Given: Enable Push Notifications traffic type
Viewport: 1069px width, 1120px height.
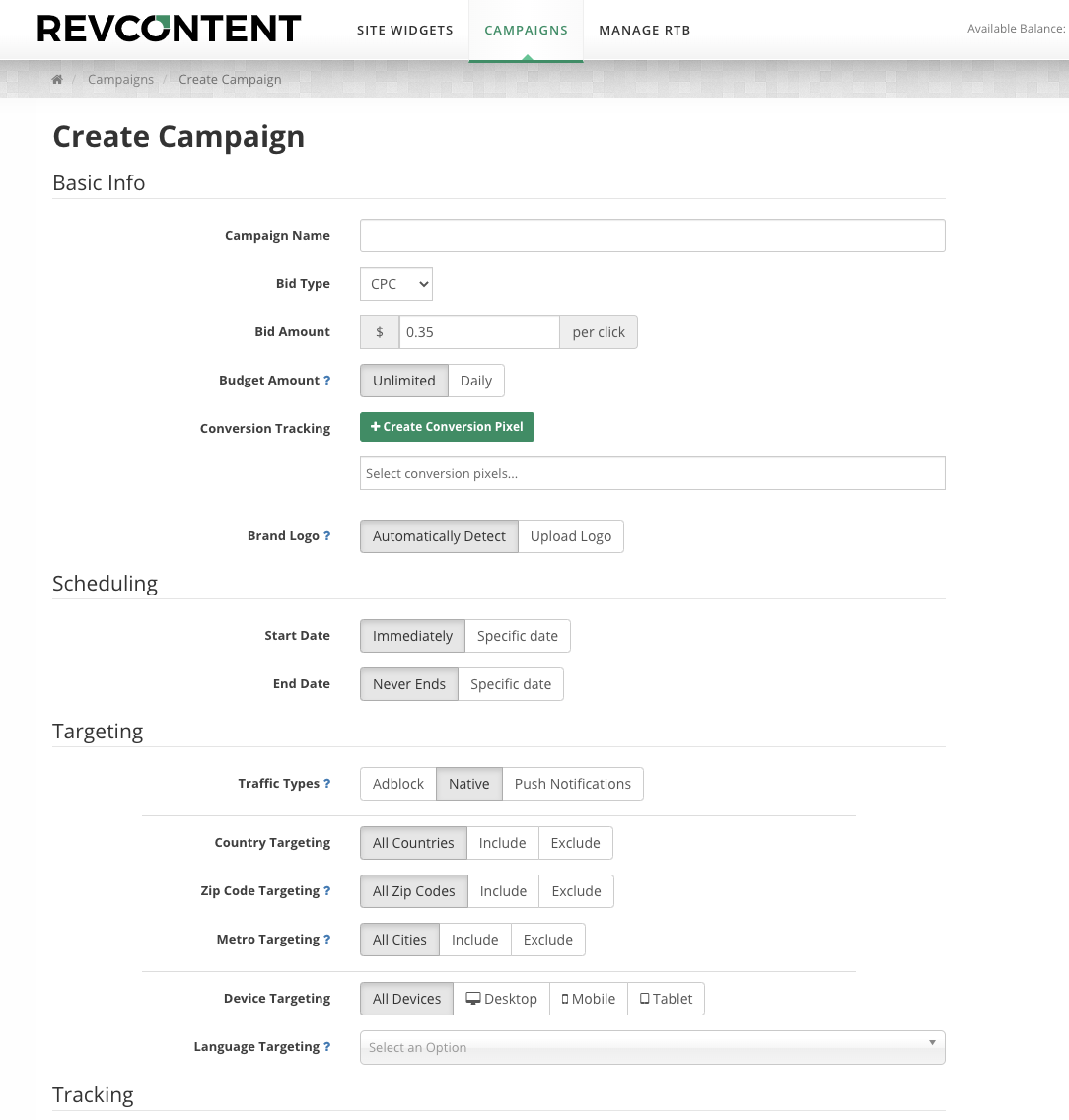Looking at the screenshot, I should [x=572, y=784].
